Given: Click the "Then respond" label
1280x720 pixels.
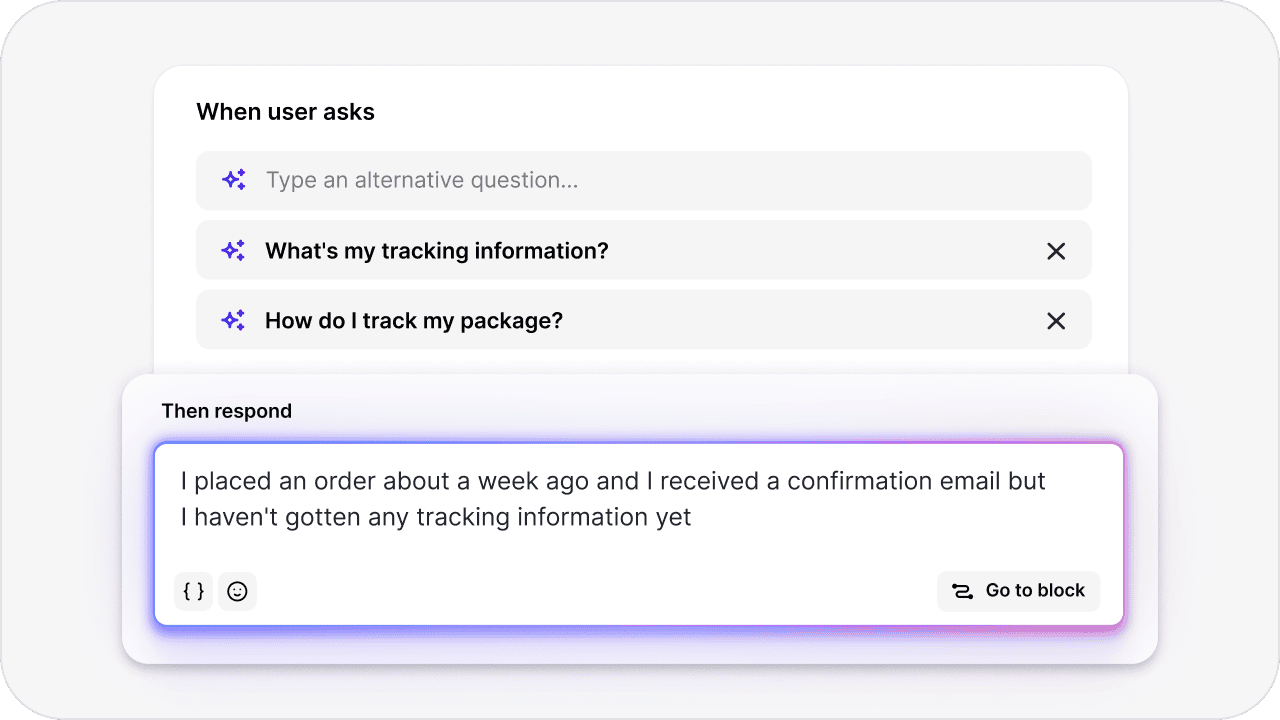Looking at the screenshot, I should point(227,410).
